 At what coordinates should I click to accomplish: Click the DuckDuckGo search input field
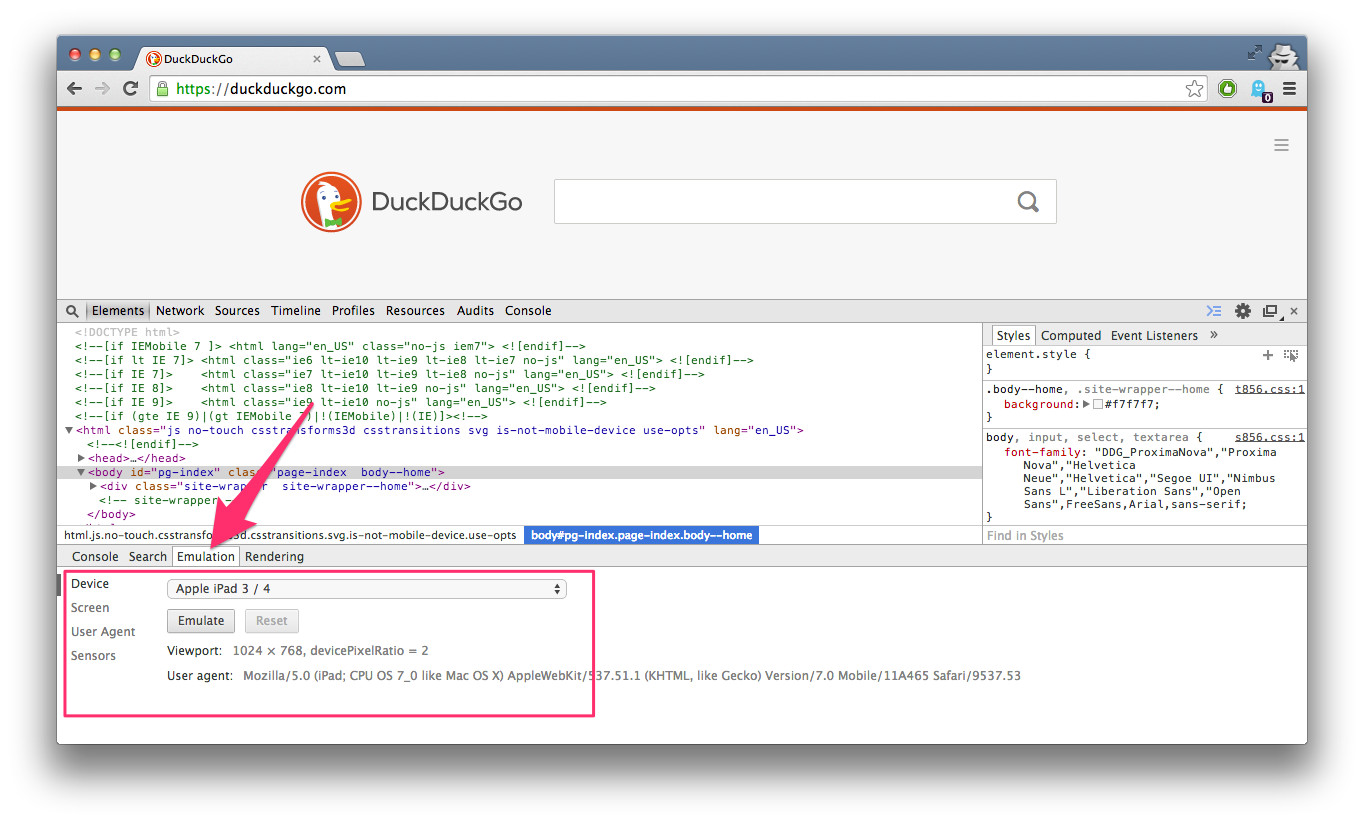click(780, 202)
